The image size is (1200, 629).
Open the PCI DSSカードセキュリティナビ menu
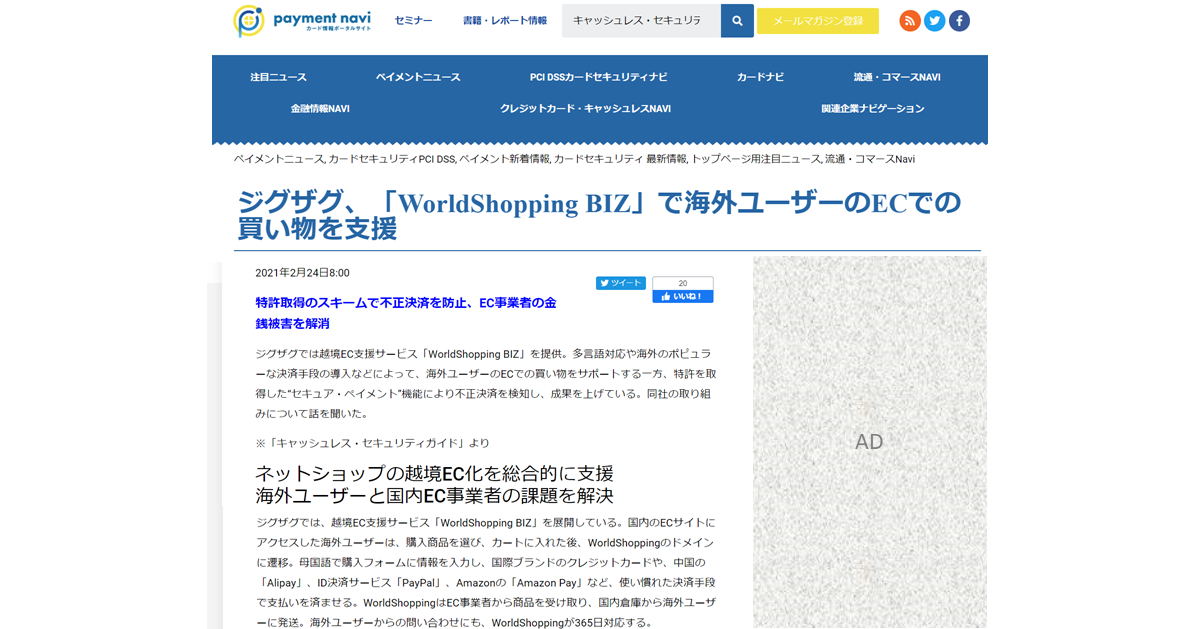(599, 77)
